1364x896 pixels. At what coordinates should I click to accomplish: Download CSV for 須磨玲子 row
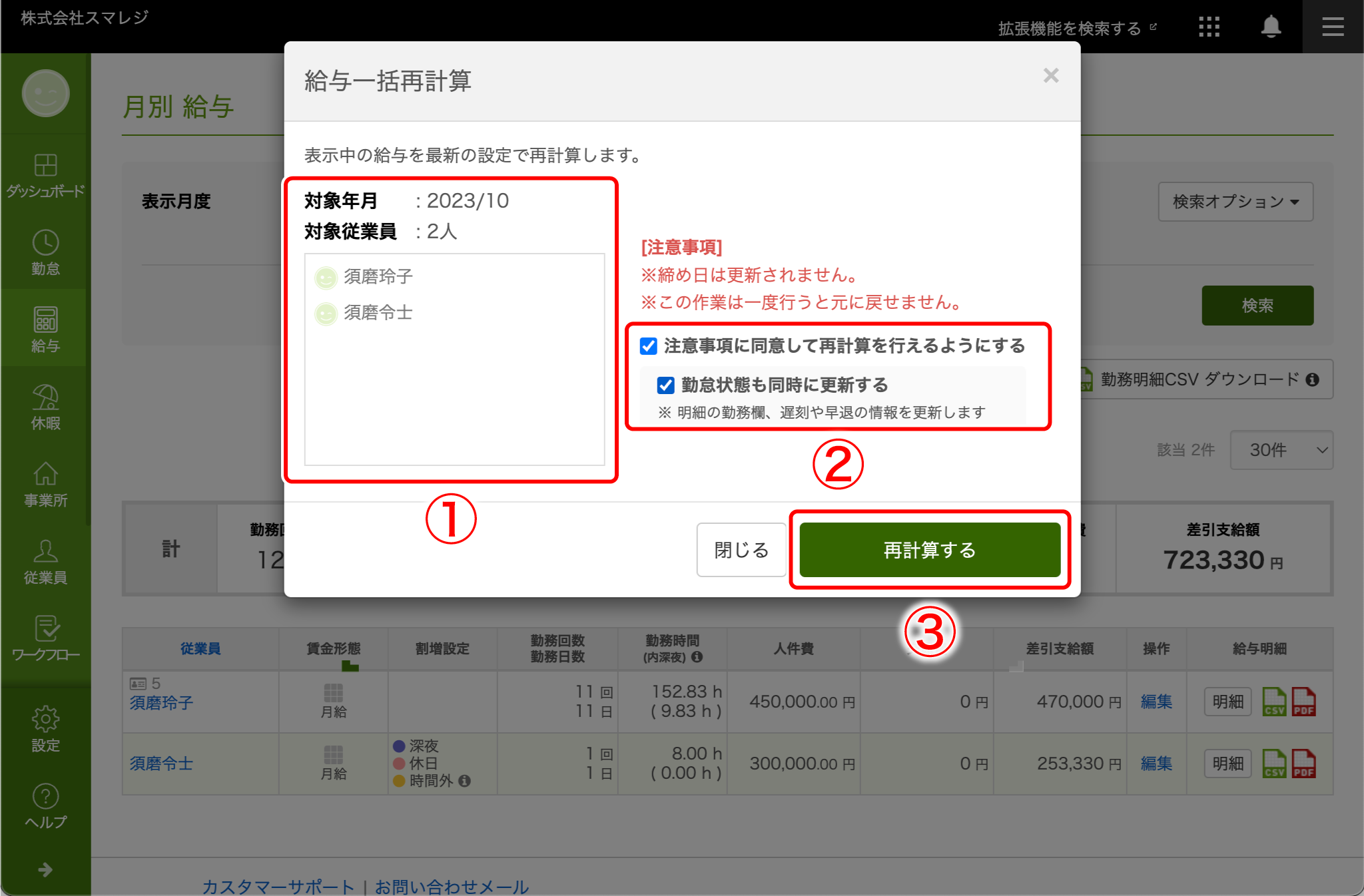pyautogui.click(x=1274, y=702)
